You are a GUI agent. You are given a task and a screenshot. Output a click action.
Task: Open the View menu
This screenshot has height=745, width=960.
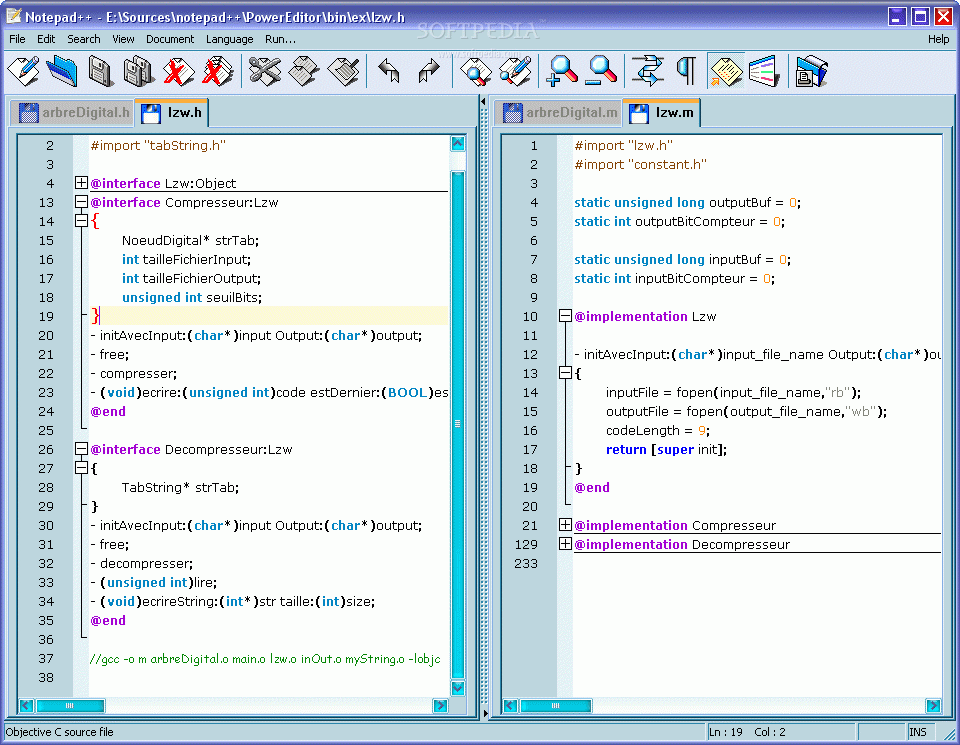tap(123, 39)
